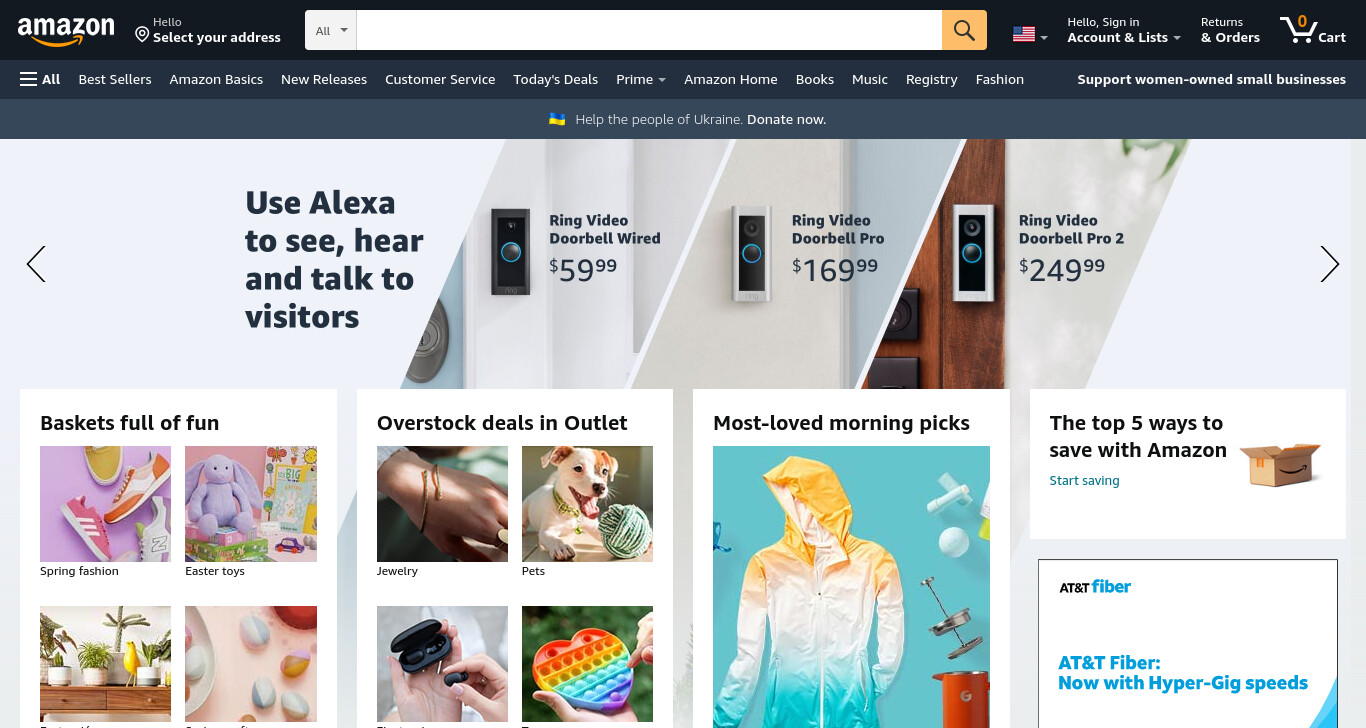This screenshot has width=1366, height=728.
Task: Advance to next carousel slide arrow
Action: point(1329,264)
